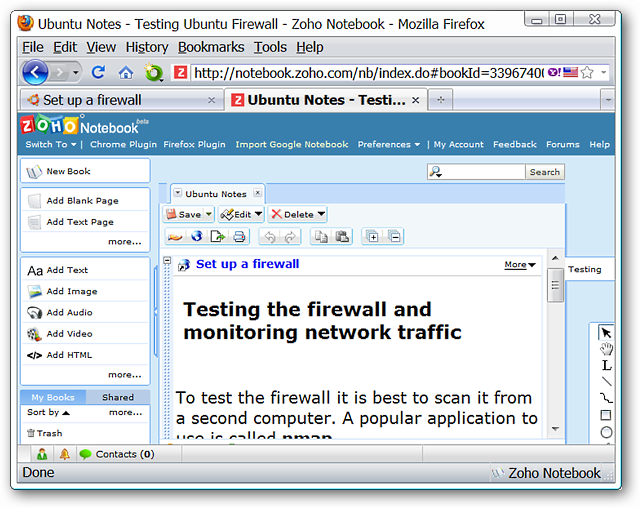Viewport: 640px width, 508px height.
Task: Open the Switch To dropdown
Action: tap(51, 144)
